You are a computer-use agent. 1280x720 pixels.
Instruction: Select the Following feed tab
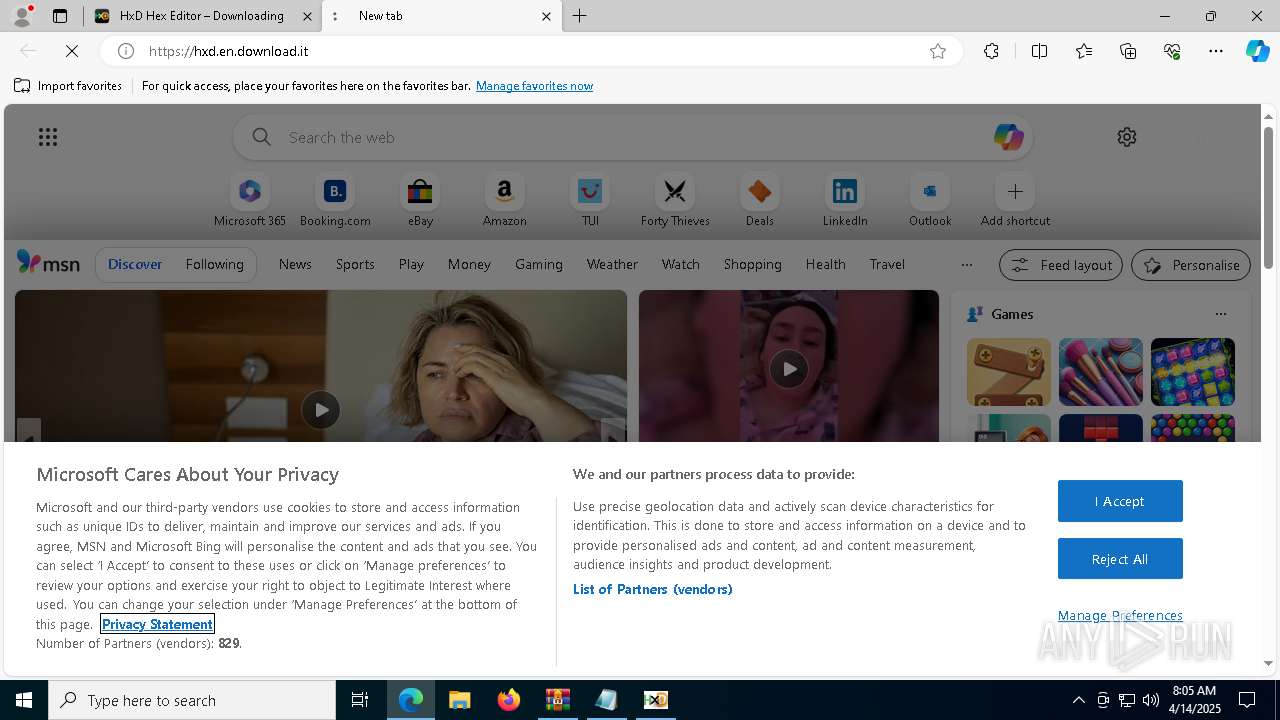(x=214, y=264)
